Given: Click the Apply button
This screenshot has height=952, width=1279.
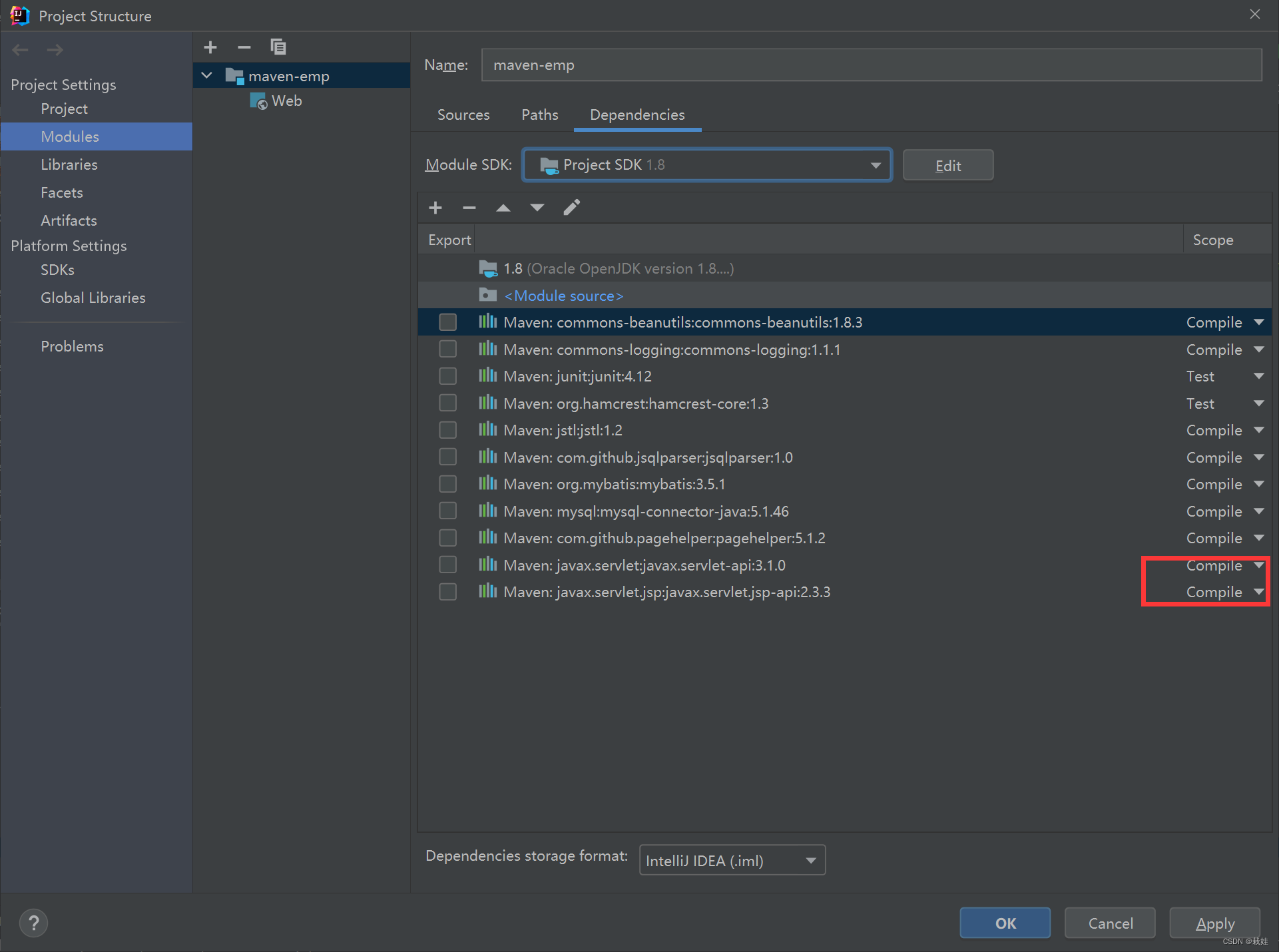Looking at the screenshot, I should click(1214, 923).
